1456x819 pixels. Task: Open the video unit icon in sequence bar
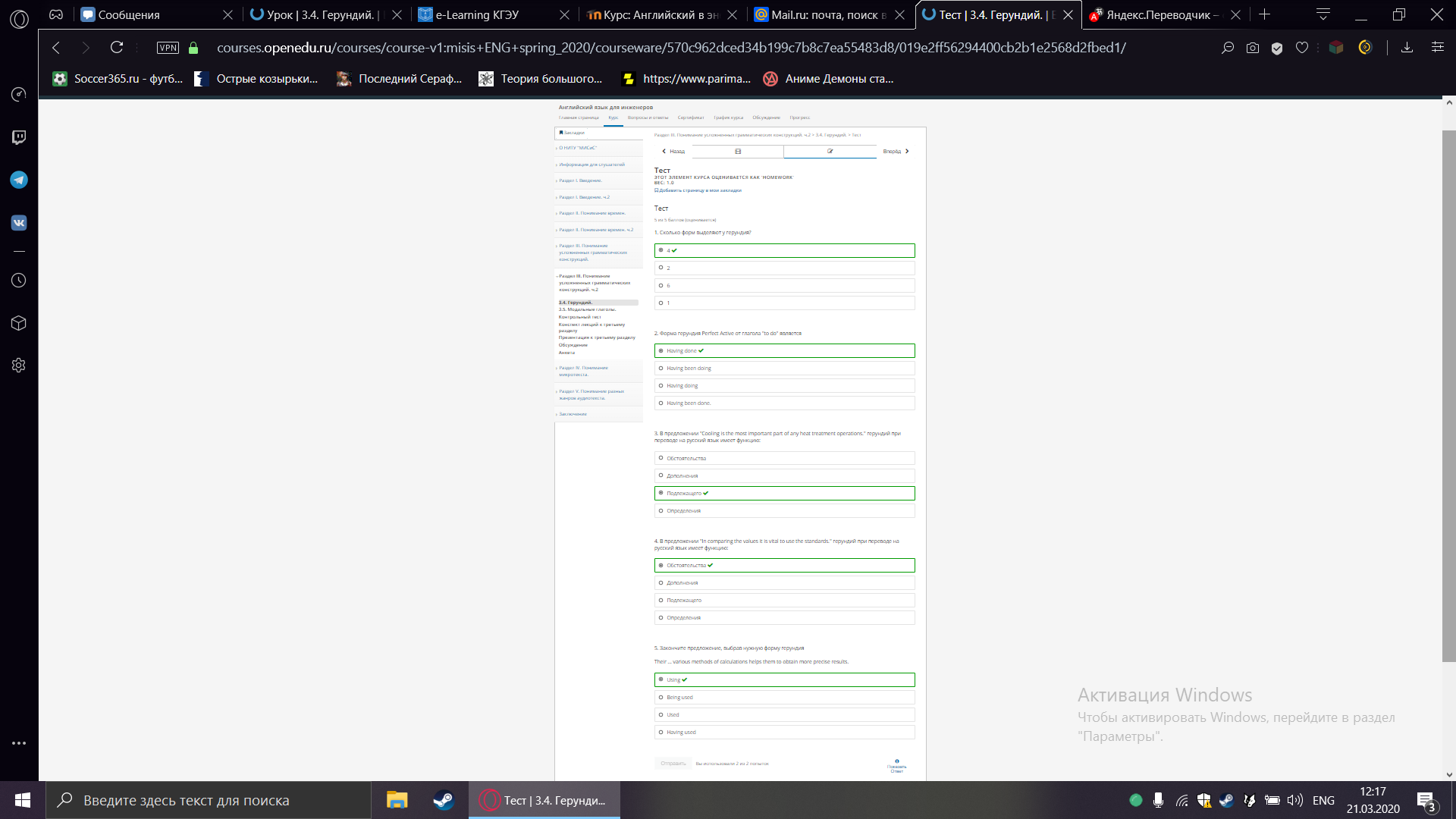point(738,152)
